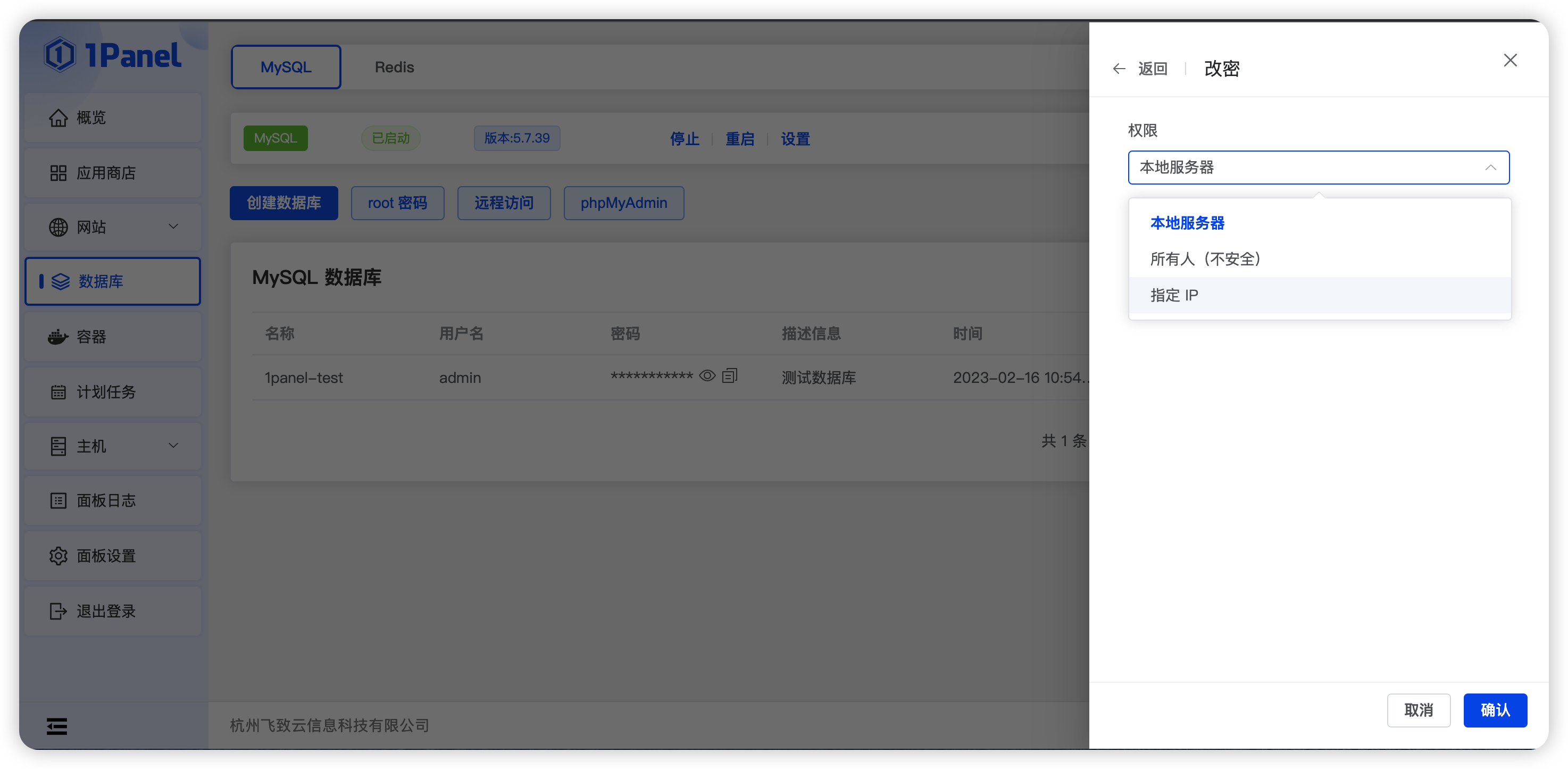This screenshot has width=1568, height=769.
Task: Switch to the Redis tab
Action: [x=394, y=67]
